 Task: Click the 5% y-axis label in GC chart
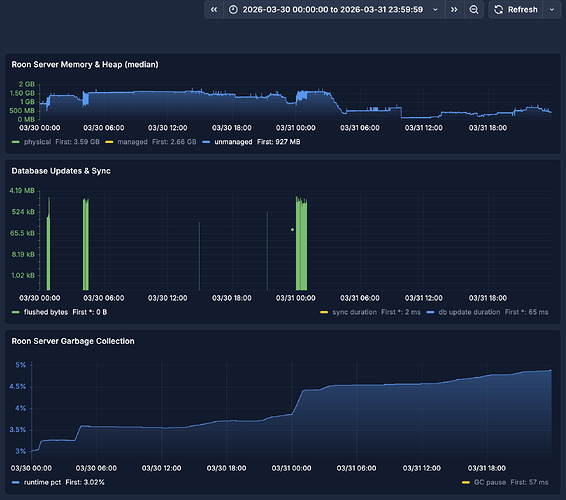(x=21, y=365)
